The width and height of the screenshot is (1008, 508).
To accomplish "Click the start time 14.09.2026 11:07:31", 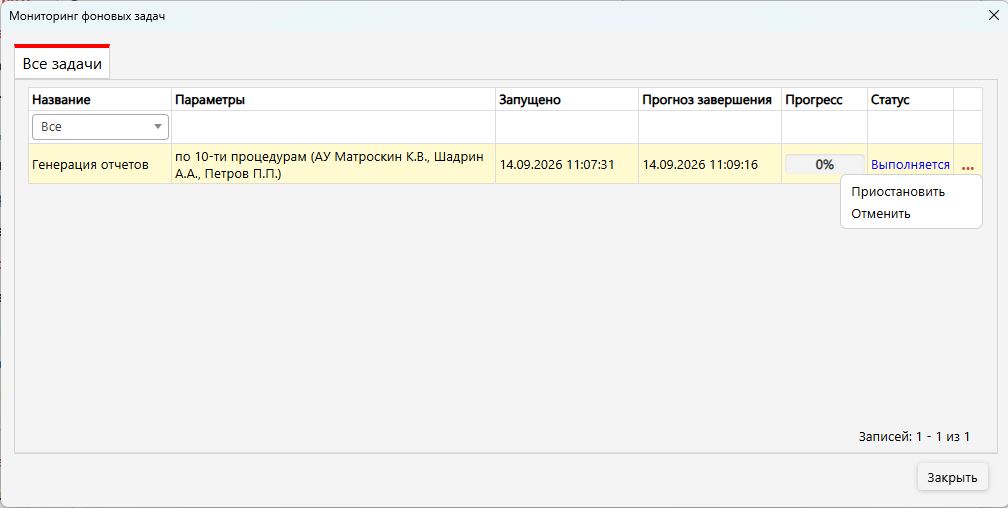I will (557, 165).
